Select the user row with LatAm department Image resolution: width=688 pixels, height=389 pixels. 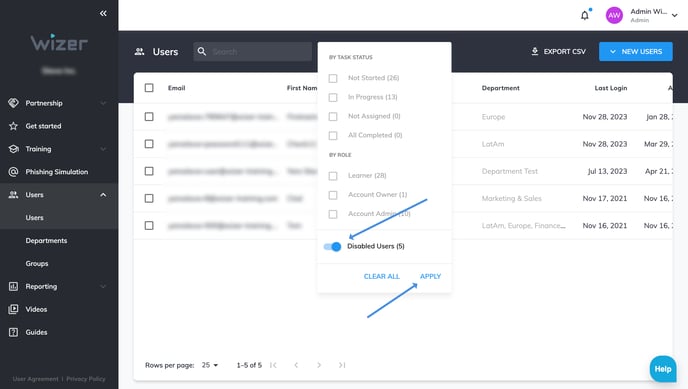[149, 144]
